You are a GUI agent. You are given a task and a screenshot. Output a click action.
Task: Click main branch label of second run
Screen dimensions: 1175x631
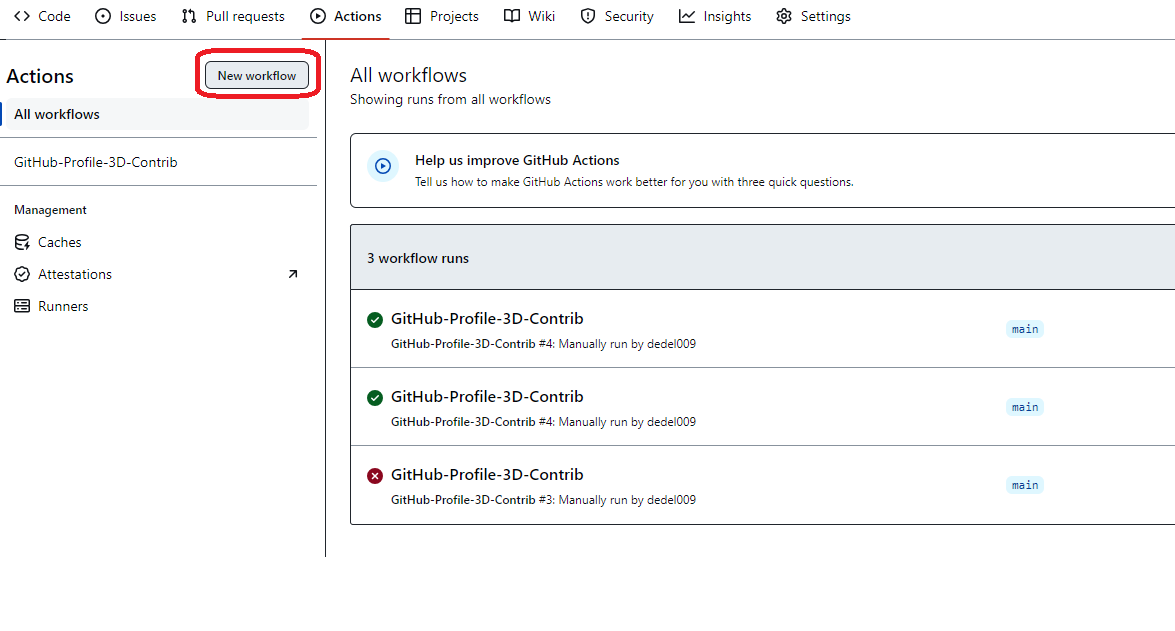[1025, 407]
